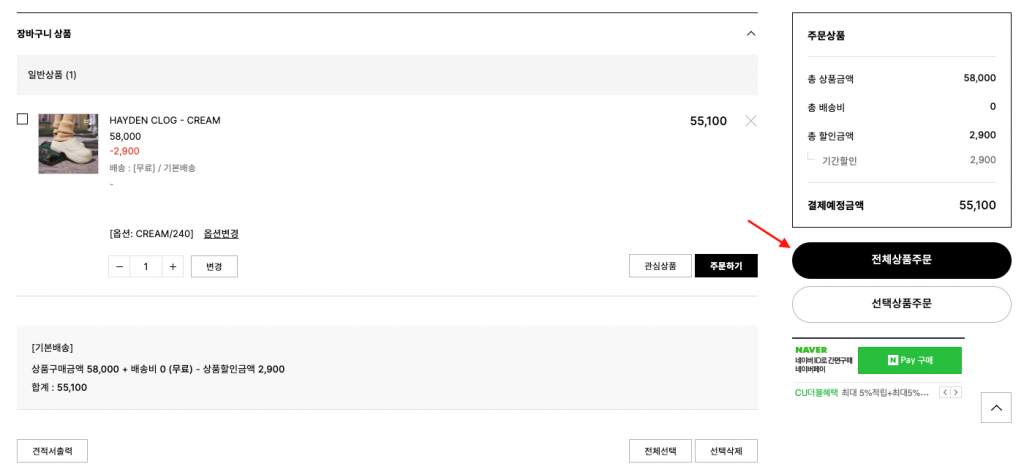
Task: Check the HAYDEN CLOG item checkbox
Action: tap(23, 119)
